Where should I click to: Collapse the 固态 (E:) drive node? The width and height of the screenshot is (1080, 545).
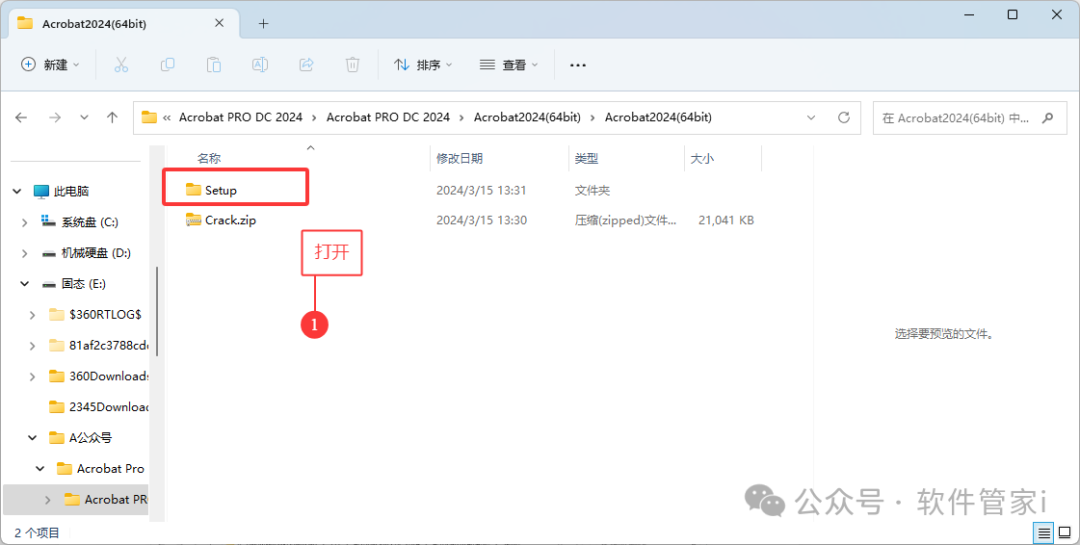[25, 284]
